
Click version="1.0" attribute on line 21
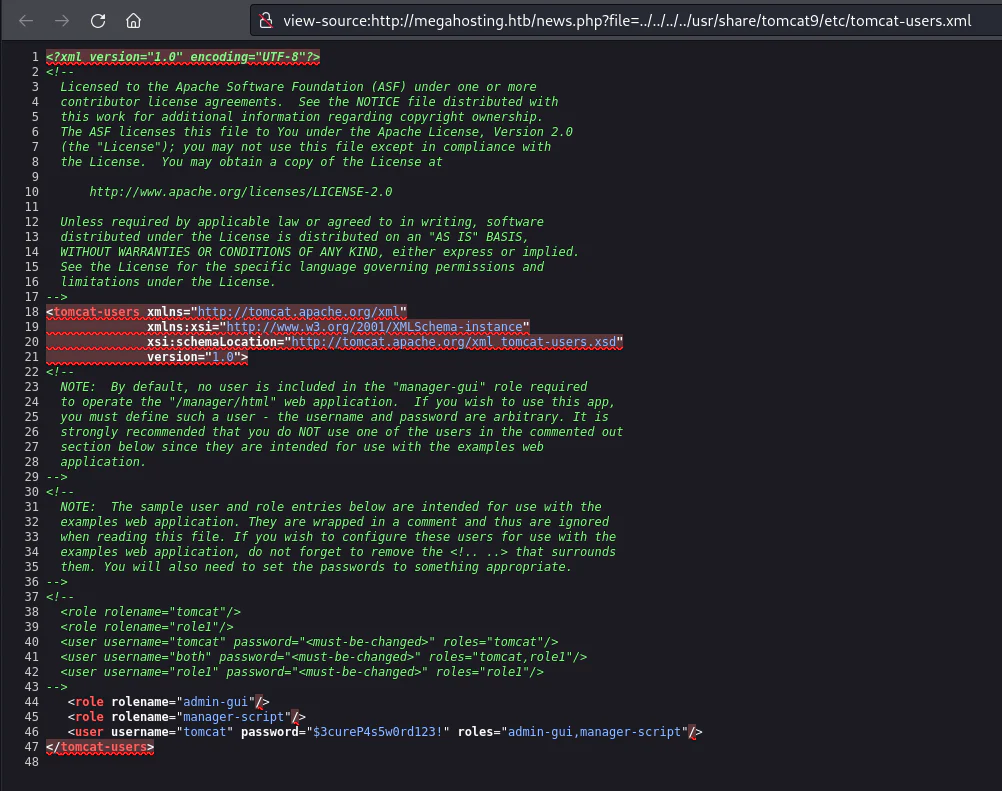click(x=194, y=357)
